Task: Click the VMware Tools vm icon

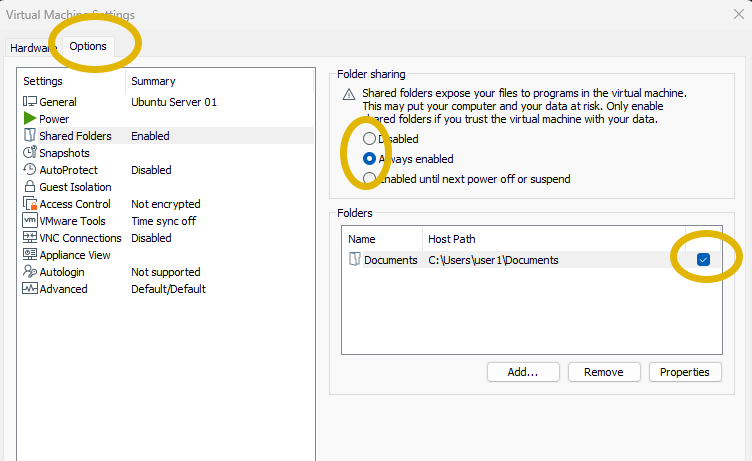Action: [30, 220]
